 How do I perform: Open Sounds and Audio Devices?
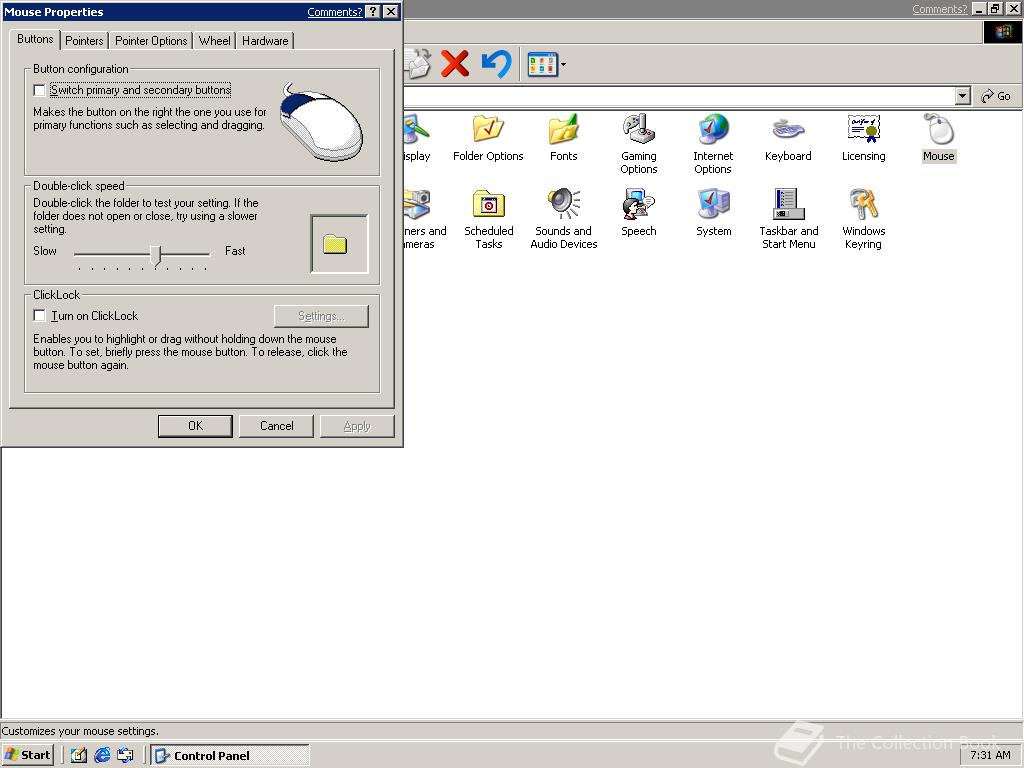tap(564, 219)
